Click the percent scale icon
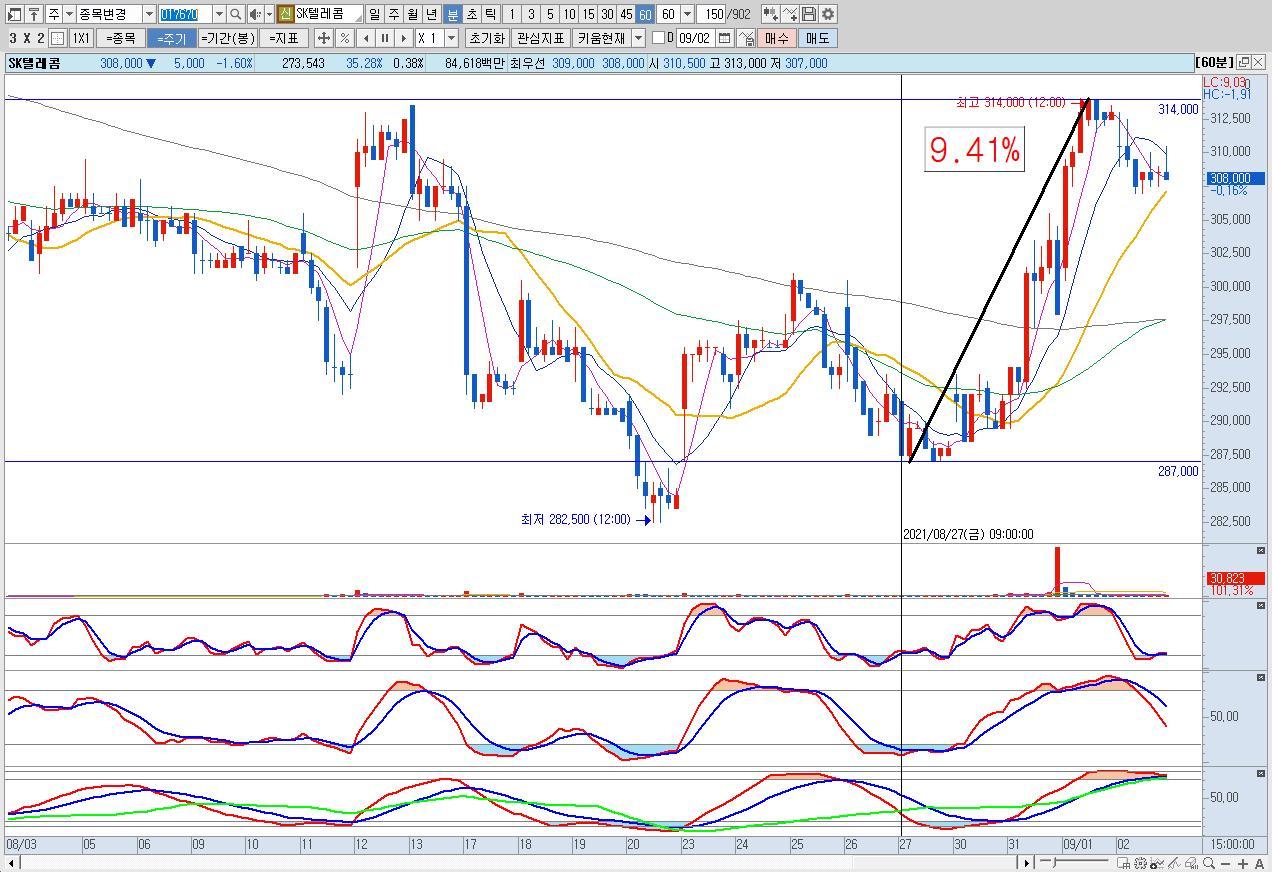Image resolution: width=1272 pixels, height=872 pixels. pos(344,38)
